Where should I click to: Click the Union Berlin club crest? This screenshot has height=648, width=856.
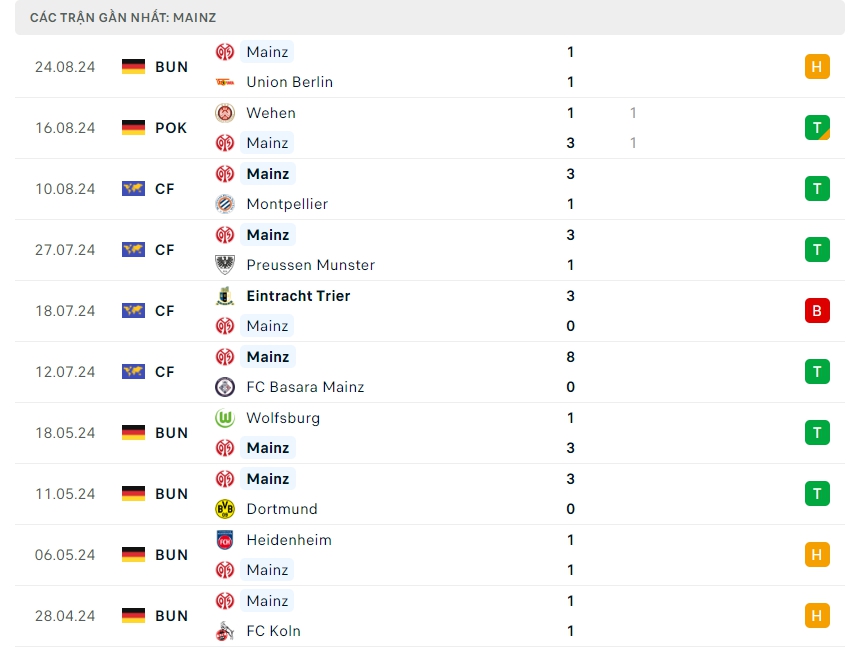pyautogui.click(x=225, y=82)
